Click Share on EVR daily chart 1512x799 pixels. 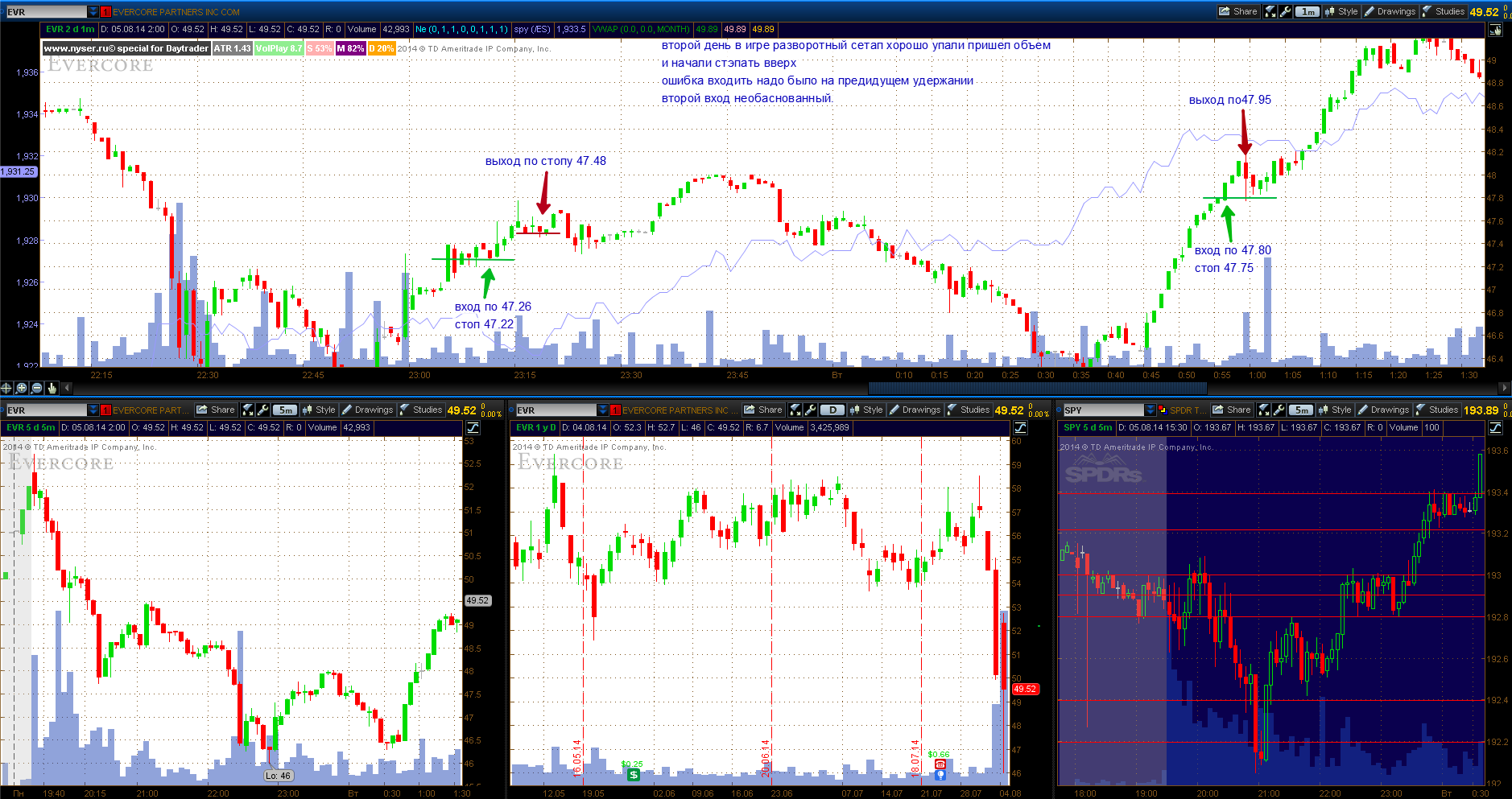[x=763, y=410]
